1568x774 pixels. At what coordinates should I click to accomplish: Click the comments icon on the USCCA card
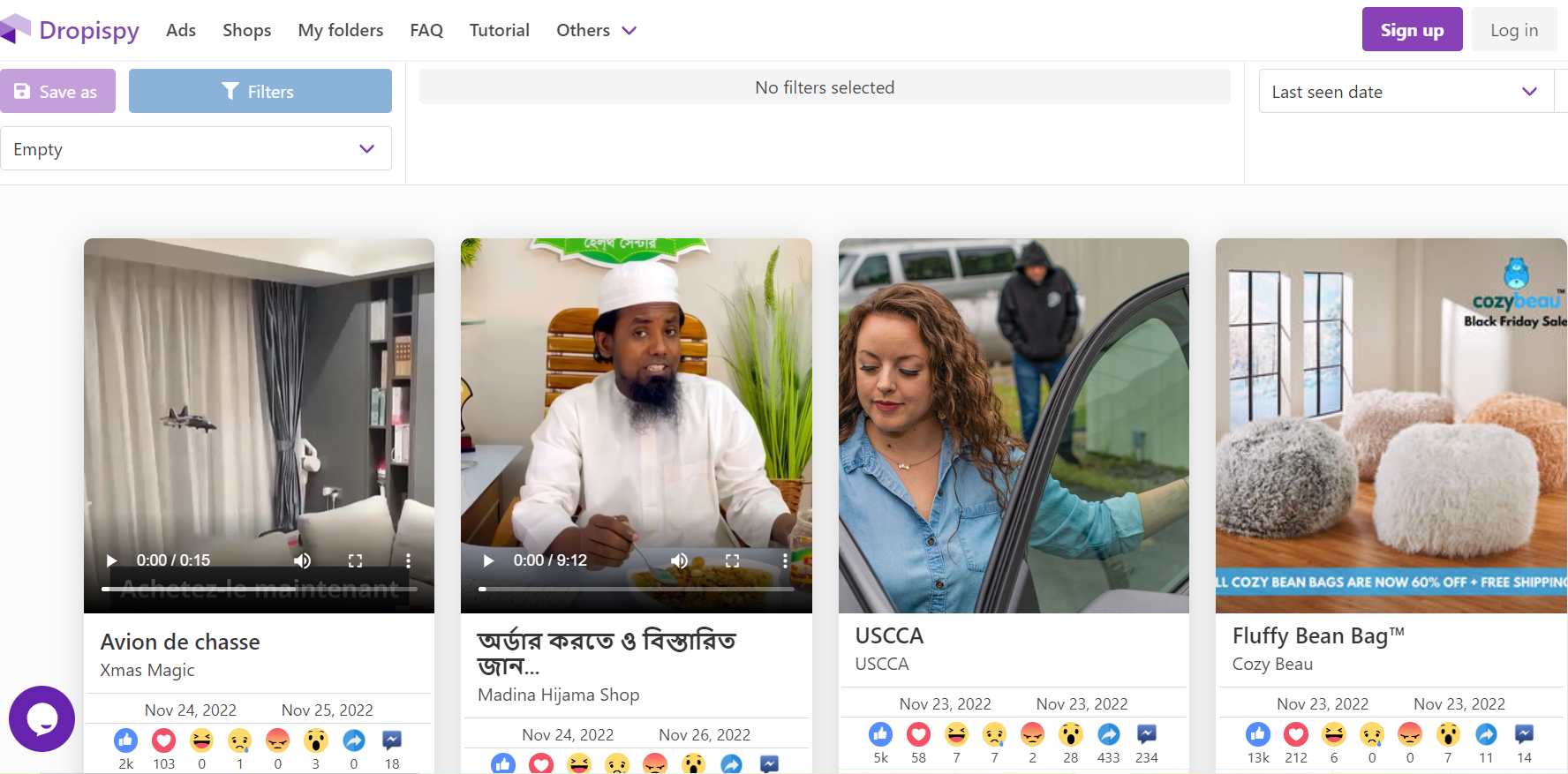(x=1147, y=733)
